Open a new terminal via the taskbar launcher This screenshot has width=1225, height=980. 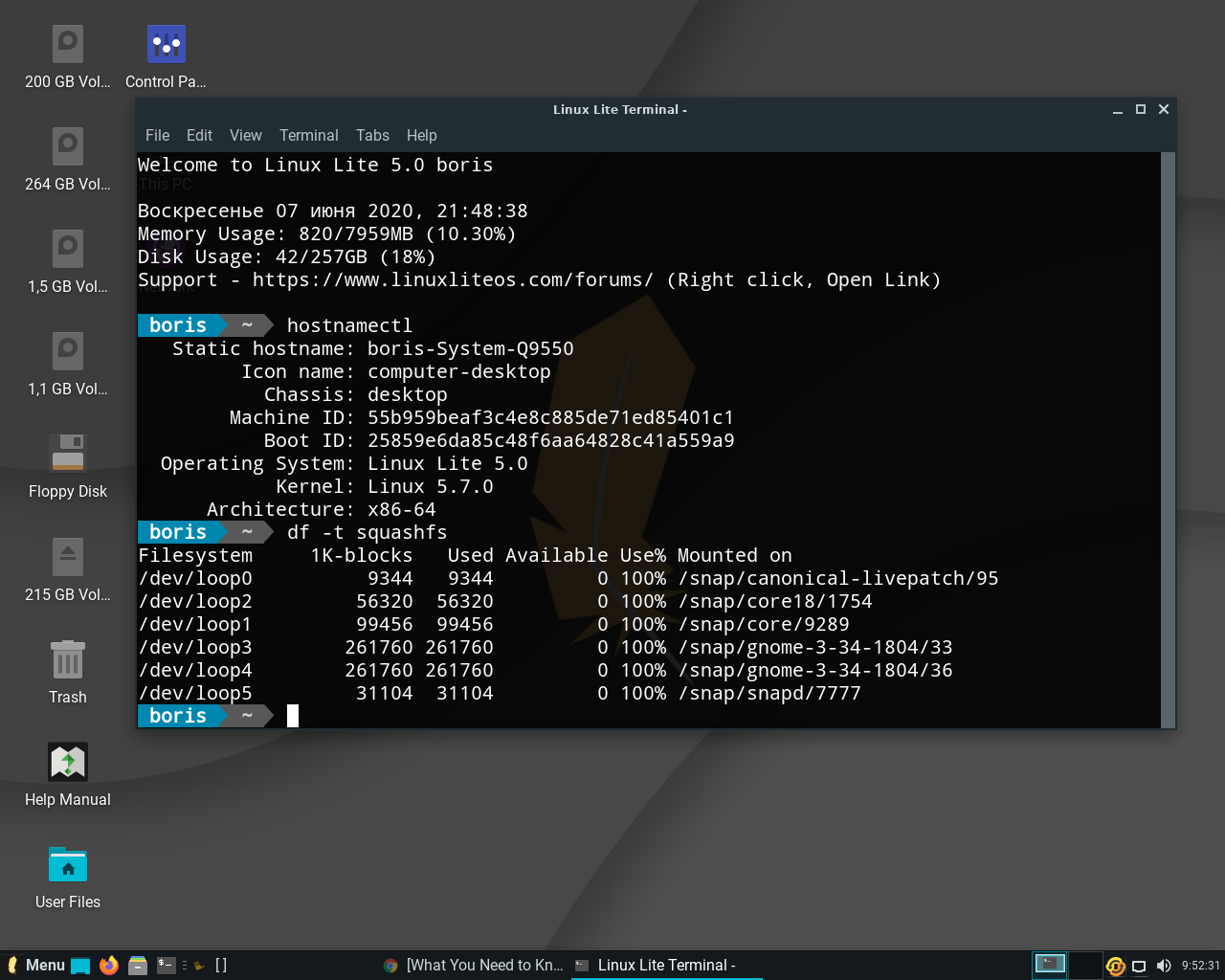(x=167, y=965)
